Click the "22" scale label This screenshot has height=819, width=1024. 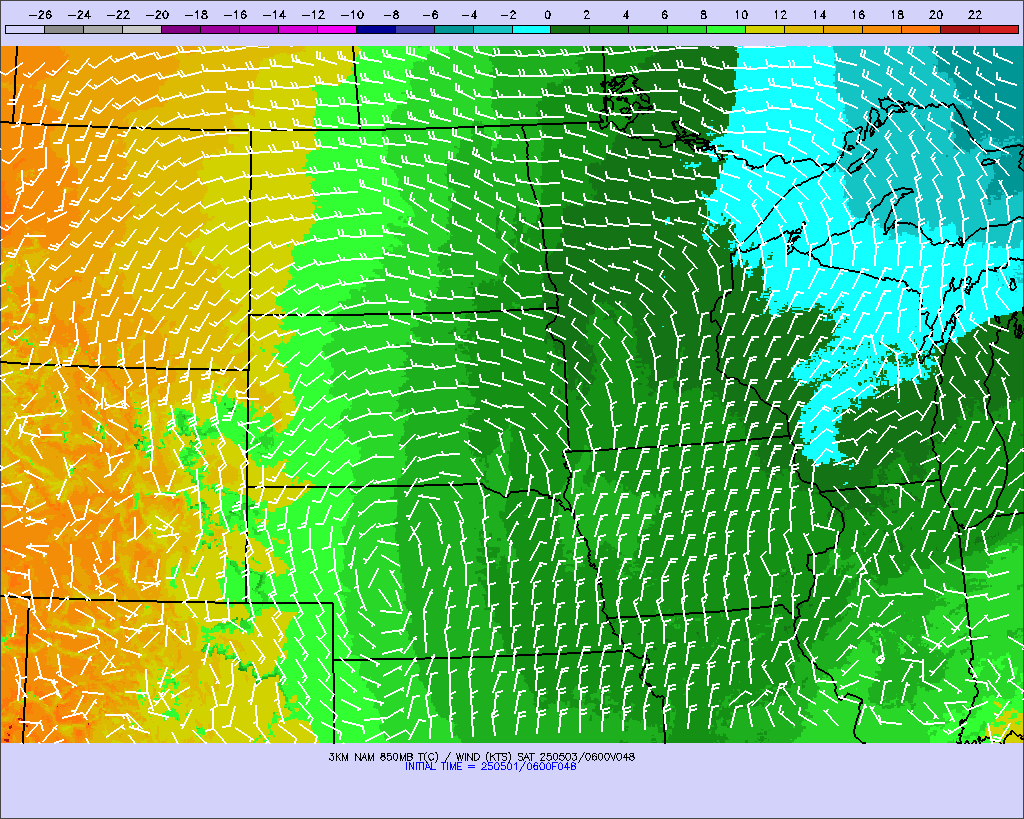point(974,14)
